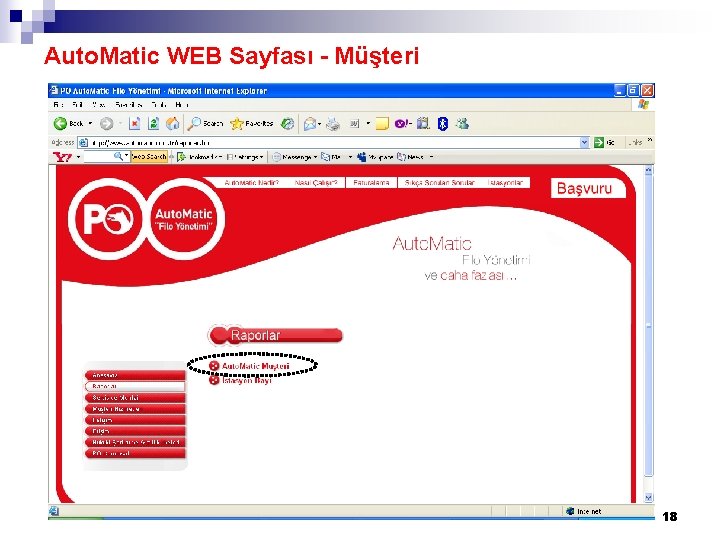
Task: Click the Windows flag logo in menu bar
Action: (x=643, y=105)
